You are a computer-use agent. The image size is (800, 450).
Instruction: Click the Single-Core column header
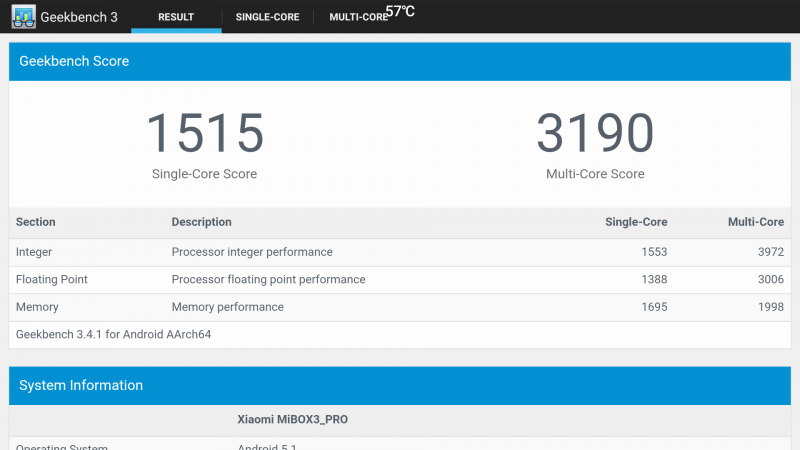636,222
